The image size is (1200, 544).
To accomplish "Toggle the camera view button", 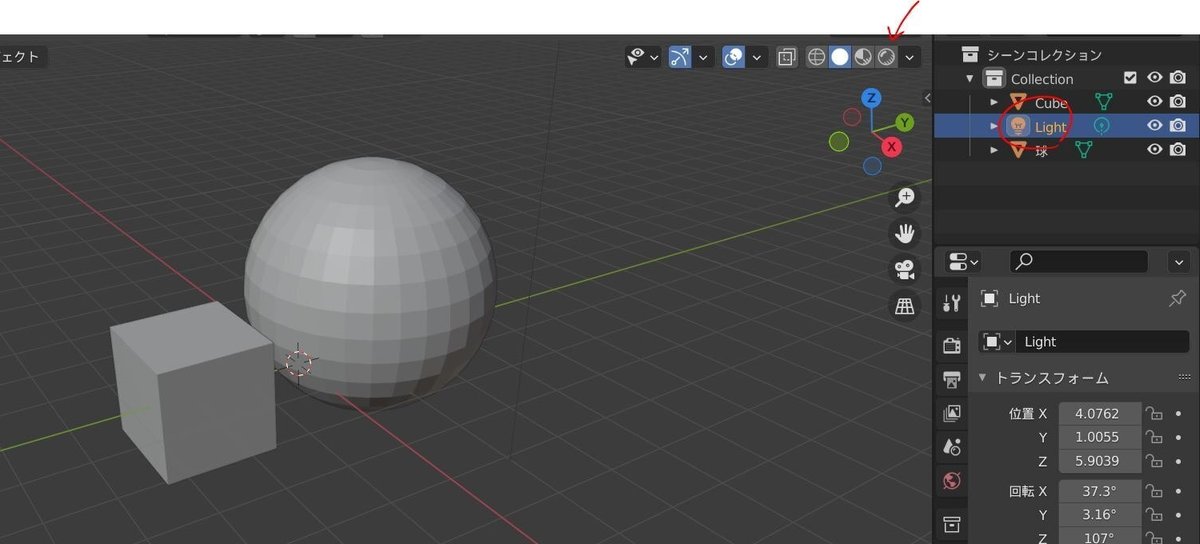I will [904, 270].
